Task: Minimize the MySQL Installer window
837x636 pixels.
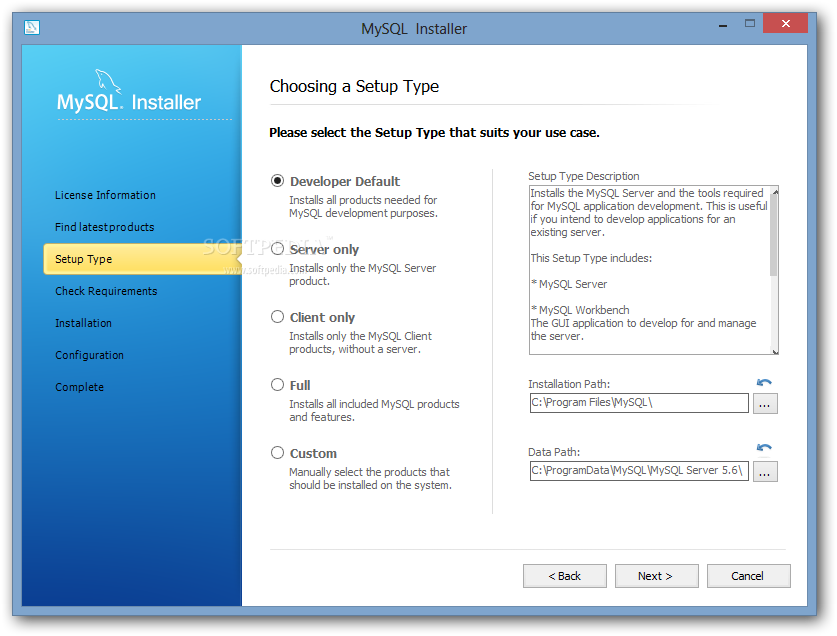Action: pos(723,25)
